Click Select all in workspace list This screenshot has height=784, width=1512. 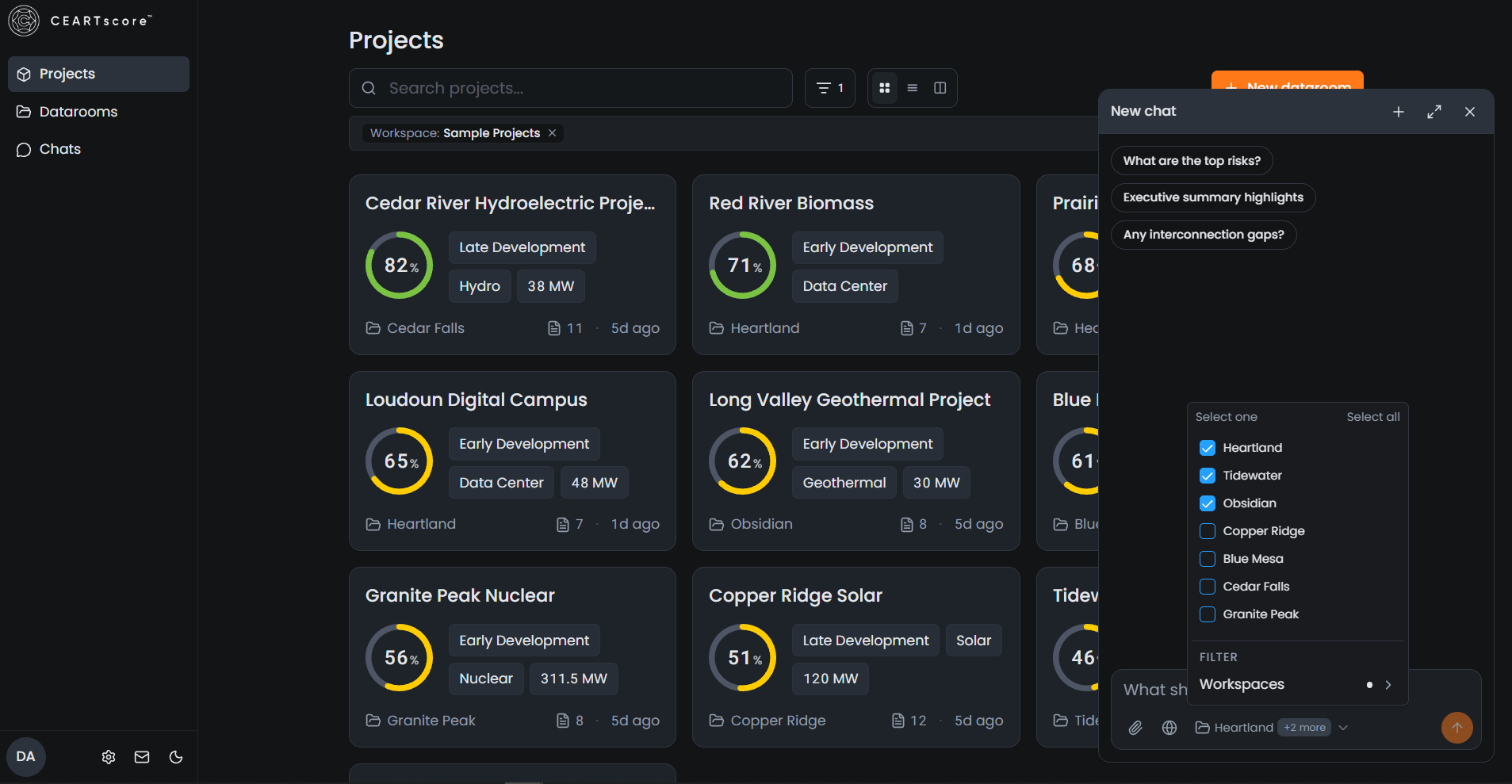pos(1373,417)
